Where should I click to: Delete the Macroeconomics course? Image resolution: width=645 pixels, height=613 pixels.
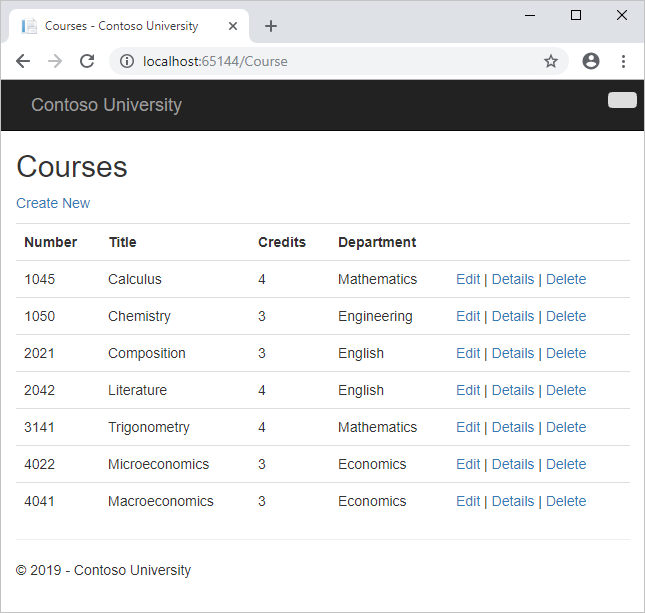pos(566,501)
